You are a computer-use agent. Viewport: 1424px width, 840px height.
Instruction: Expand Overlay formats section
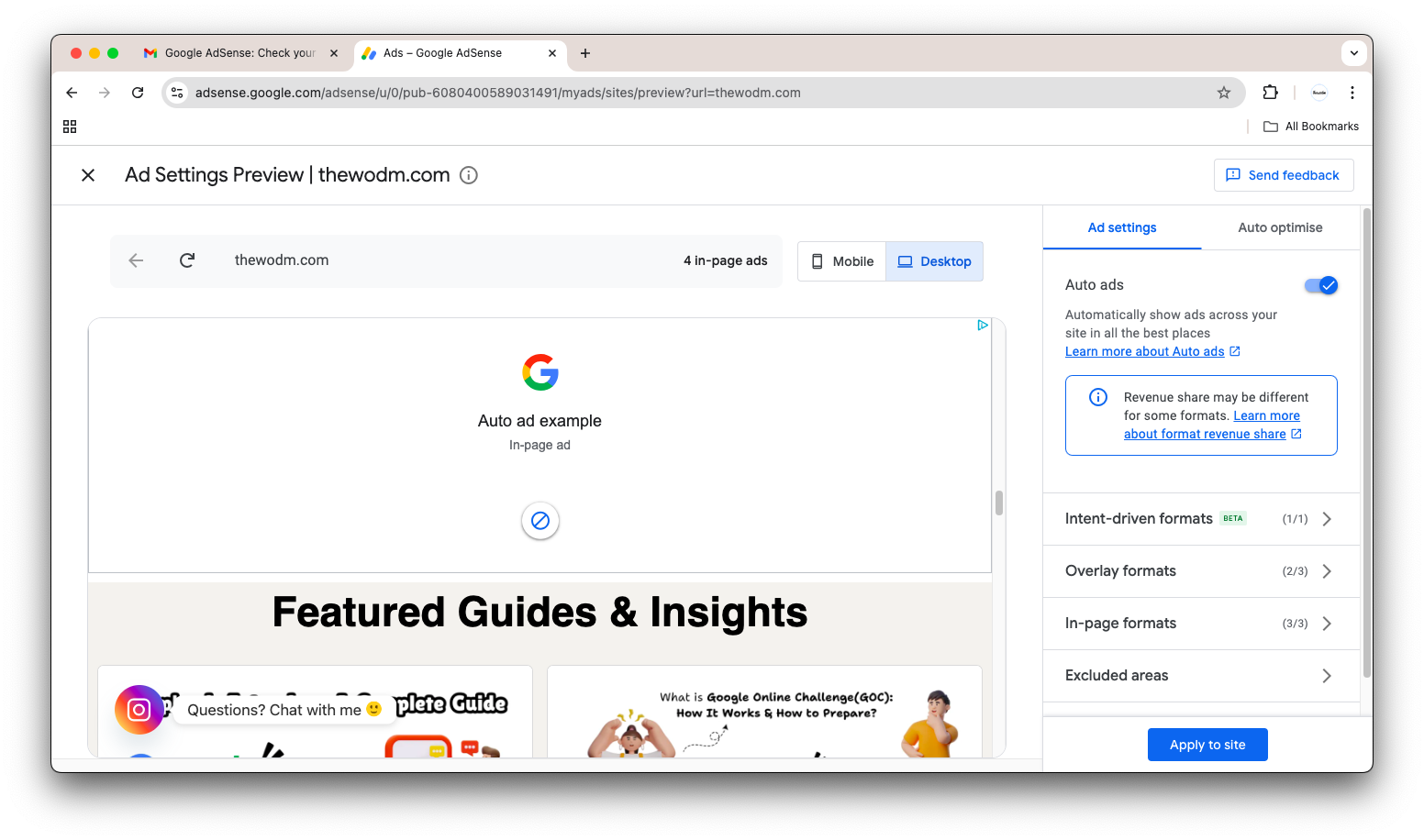click(1201, 571)
